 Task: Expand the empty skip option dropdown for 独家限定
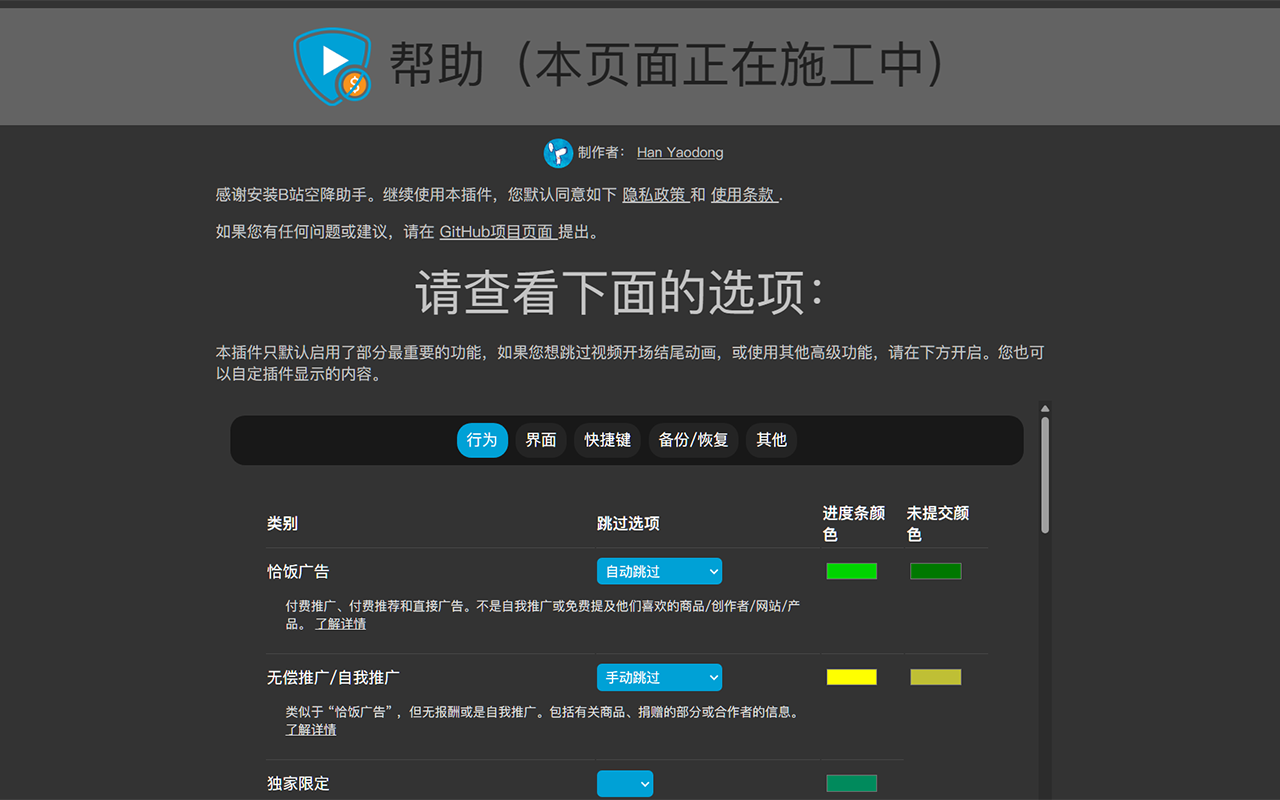[x=624, y=784]
